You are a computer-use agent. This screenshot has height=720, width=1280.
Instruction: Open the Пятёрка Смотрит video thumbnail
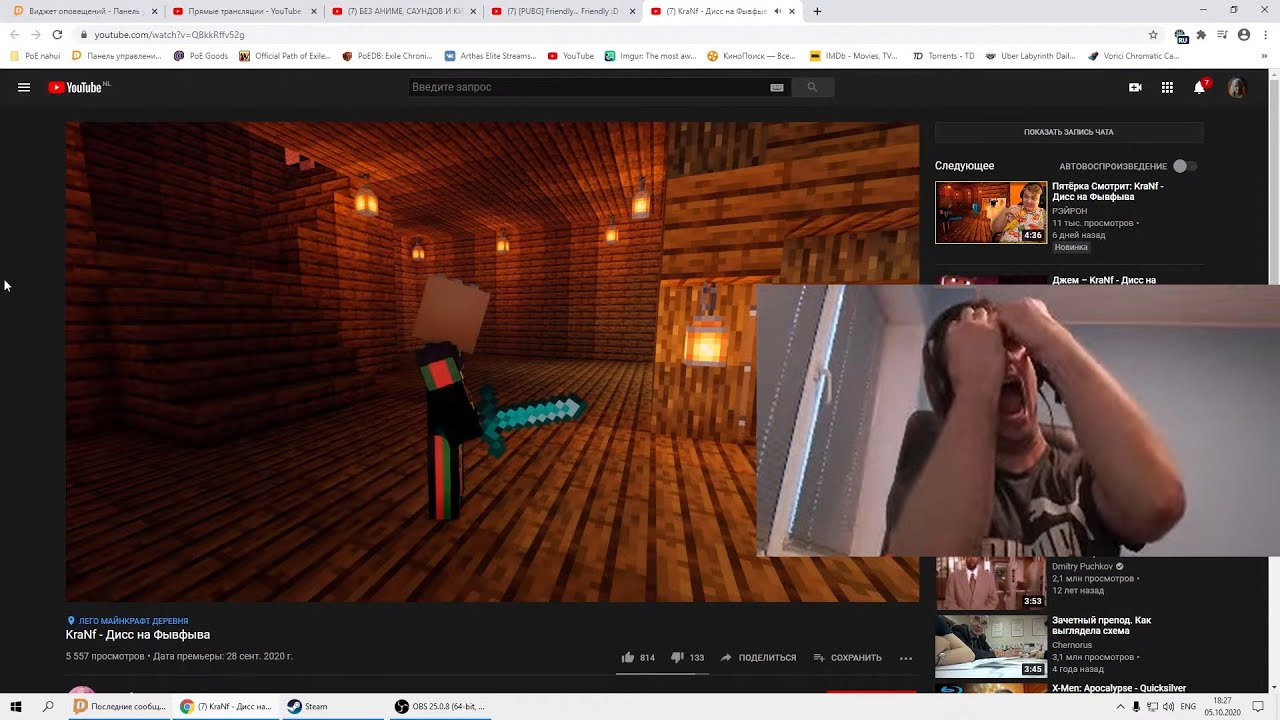[x=990, y=212]
